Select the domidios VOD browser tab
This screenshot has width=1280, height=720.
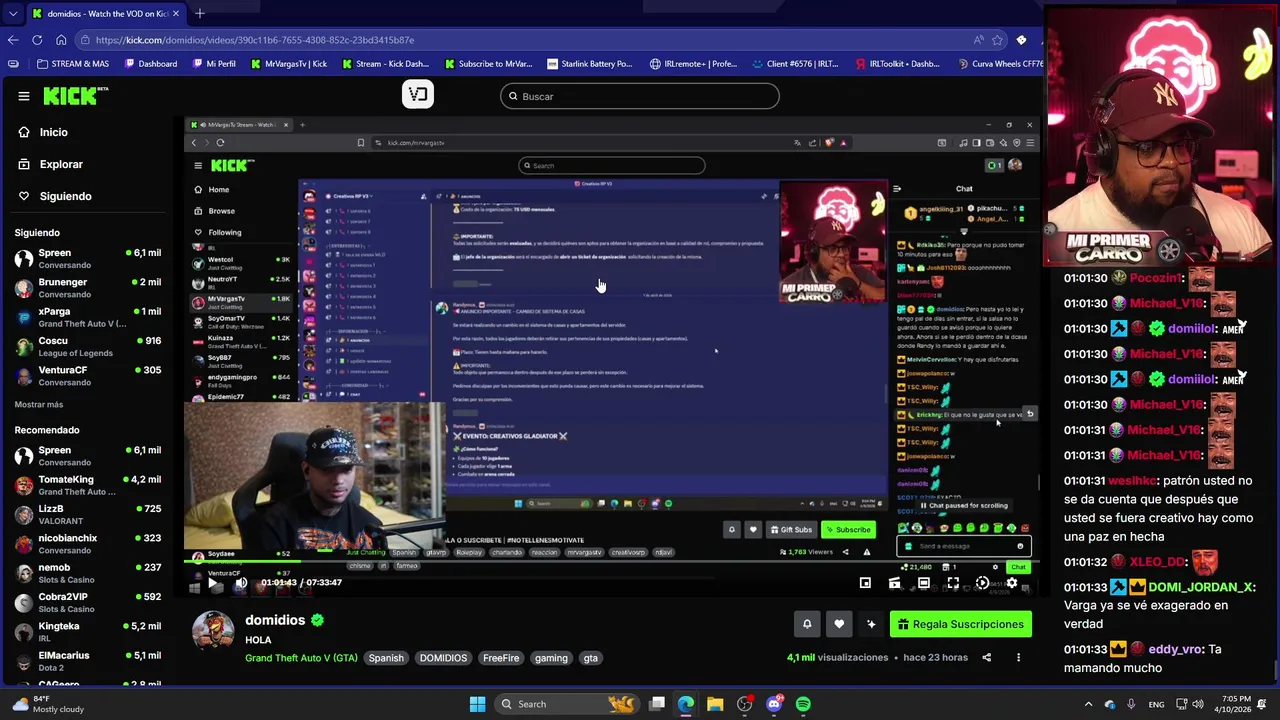105,14
